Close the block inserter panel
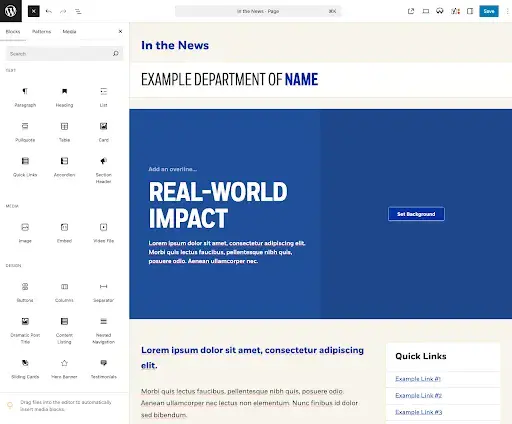 [120, 31]
